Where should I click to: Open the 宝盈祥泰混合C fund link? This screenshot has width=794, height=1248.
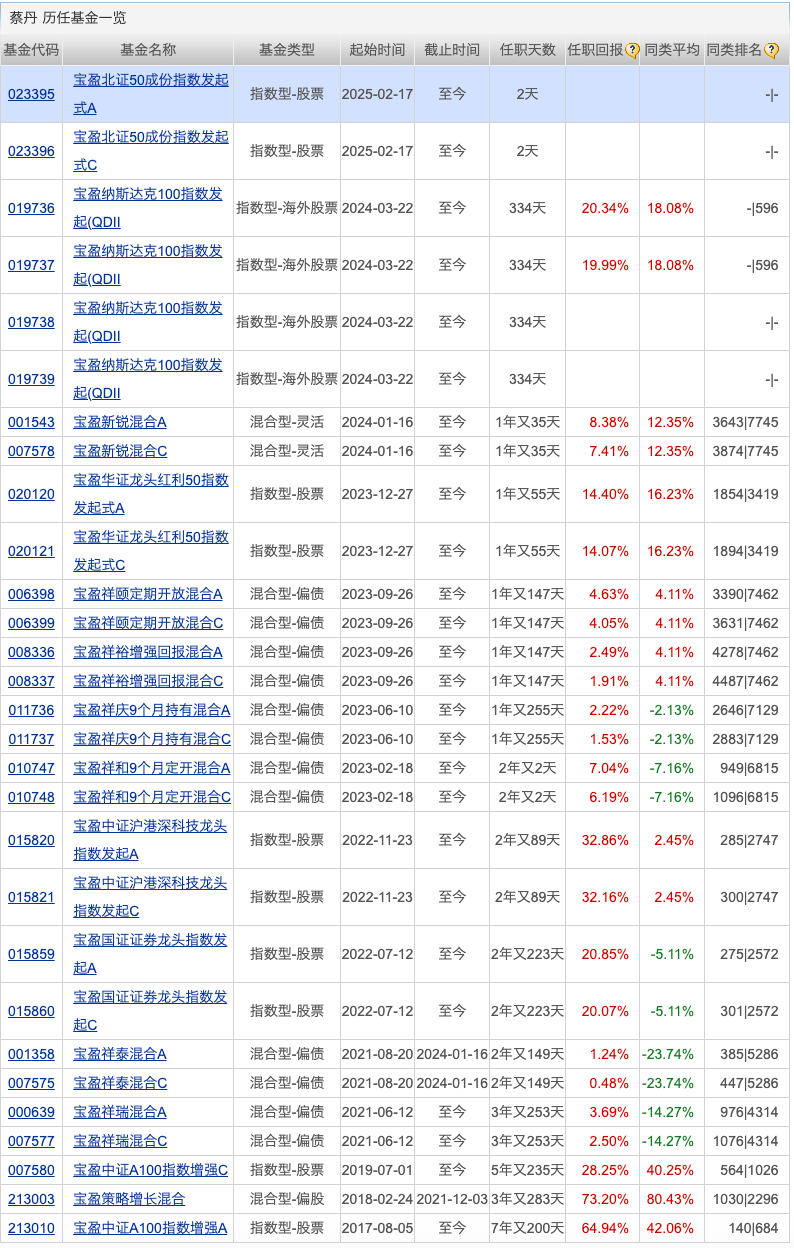120,1083
